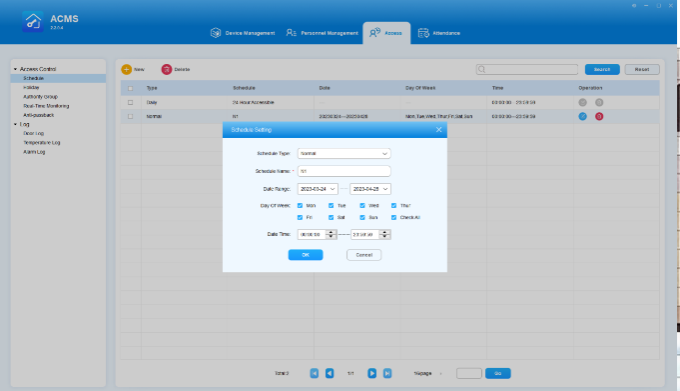Uncheck the Mon day checkbox

pos(300,205)
